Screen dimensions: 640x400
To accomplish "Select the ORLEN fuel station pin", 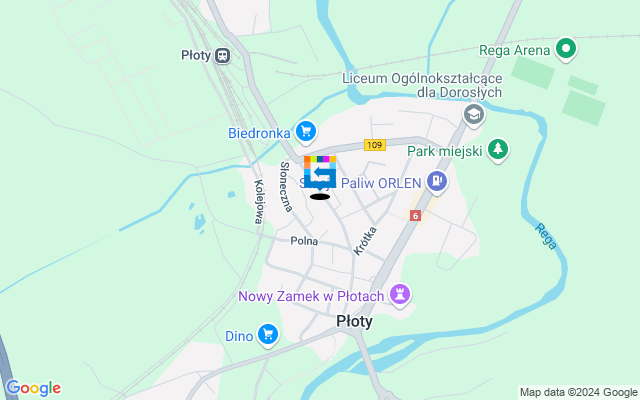I will click(437, 182).
